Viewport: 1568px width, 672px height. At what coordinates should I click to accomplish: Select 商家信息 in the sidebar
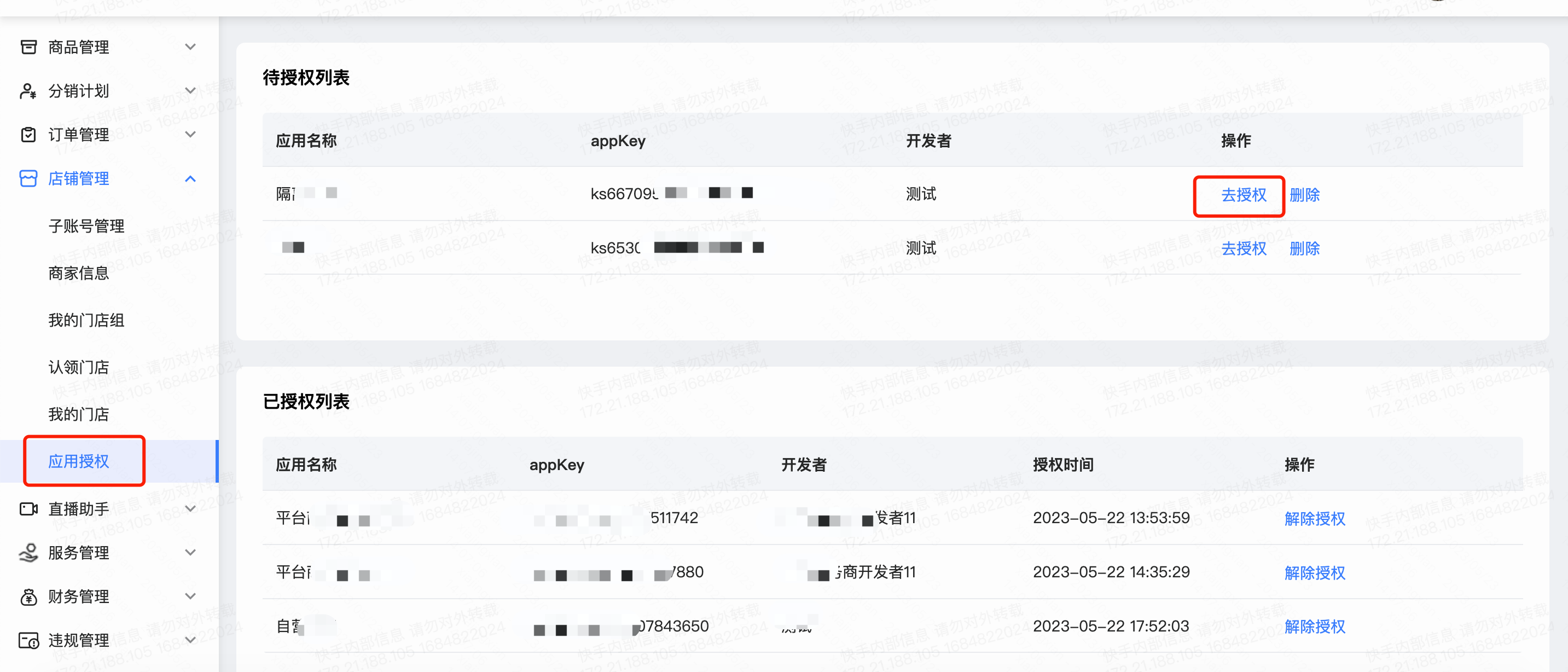79,273
